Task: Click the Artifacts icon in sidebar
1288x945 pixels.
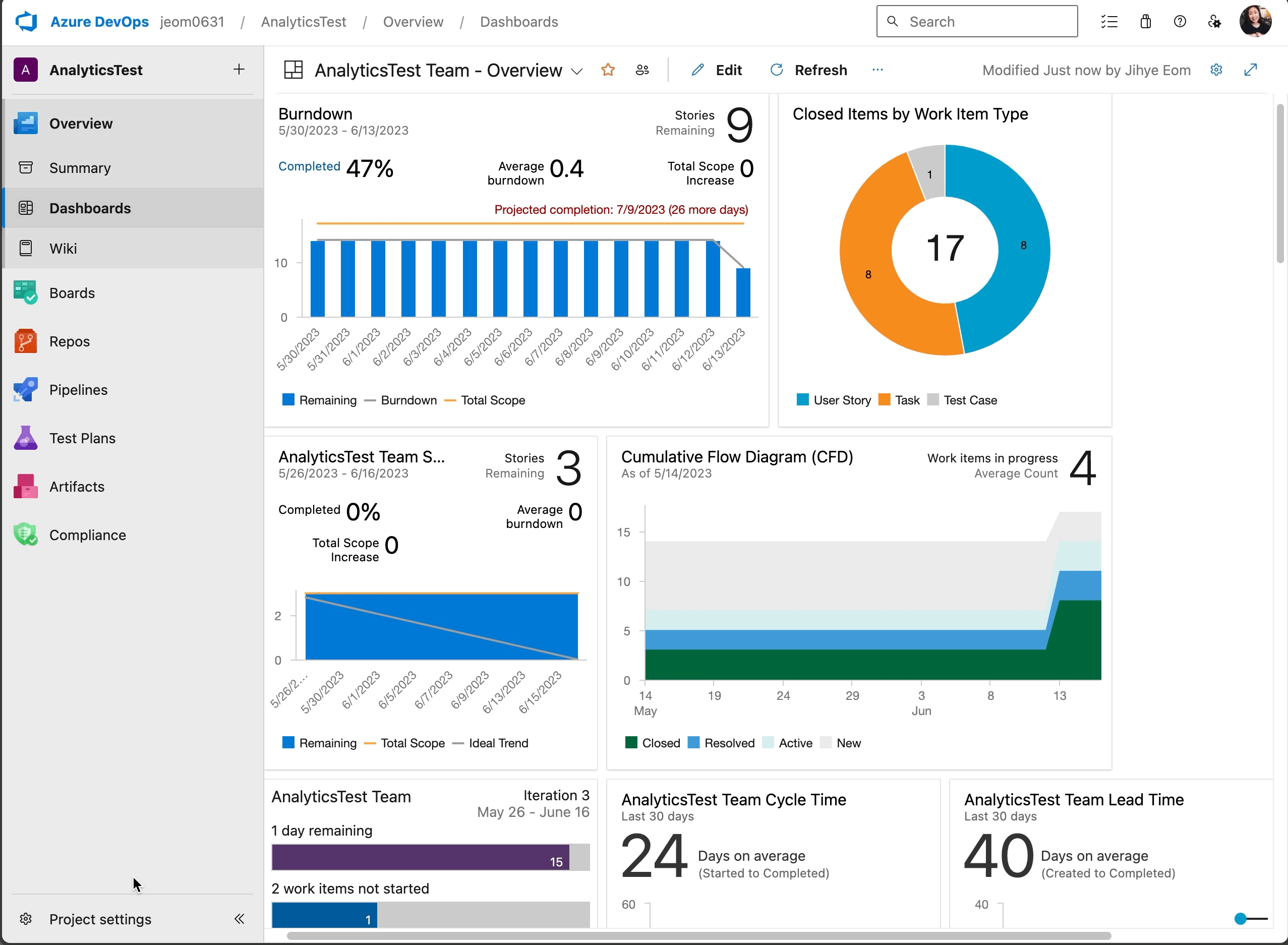Action: tap(26, 486)
